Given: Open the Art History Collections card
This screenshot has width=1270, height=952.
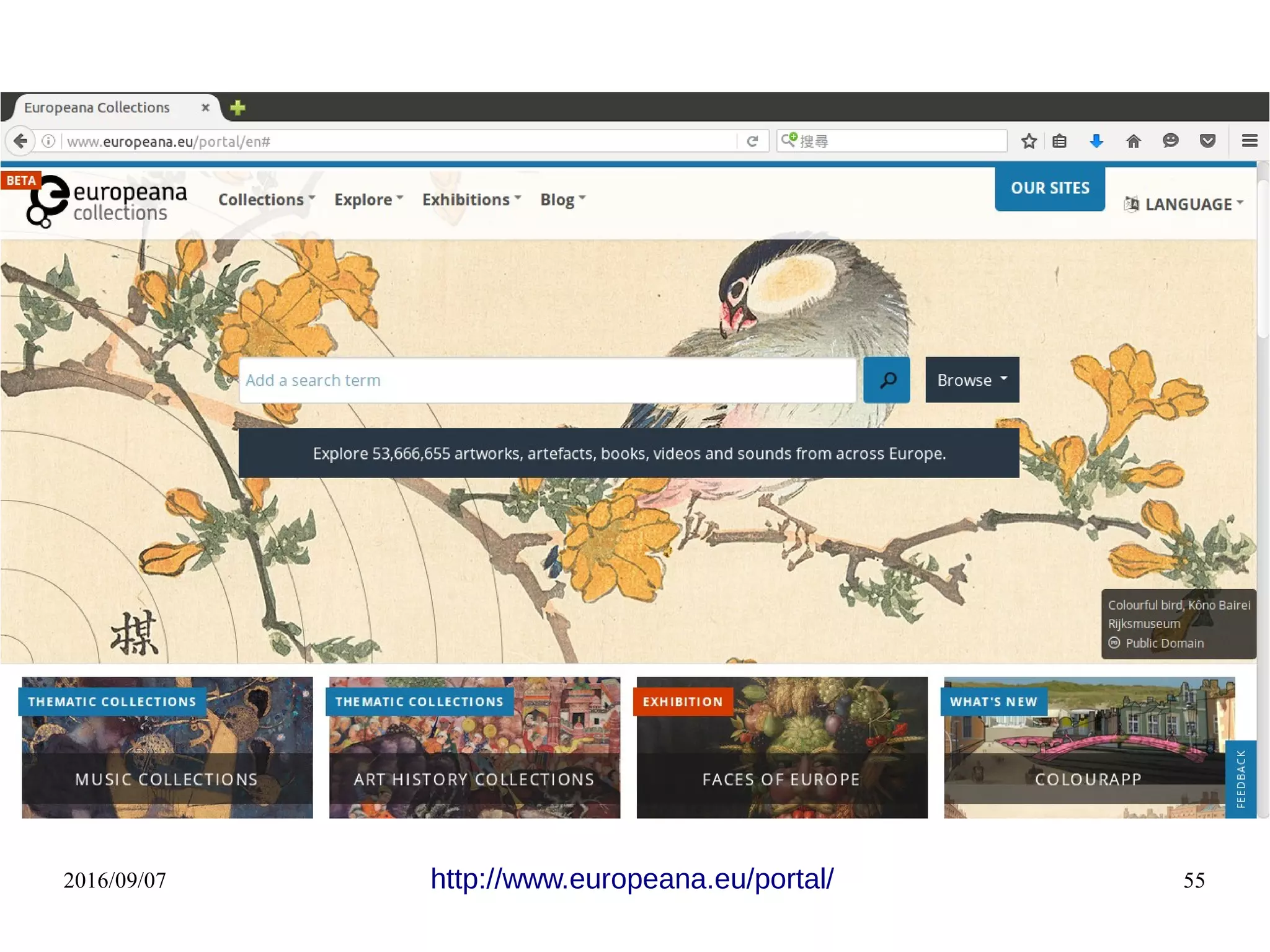Looking at the screenshot, I should click(x=474, y=747).
